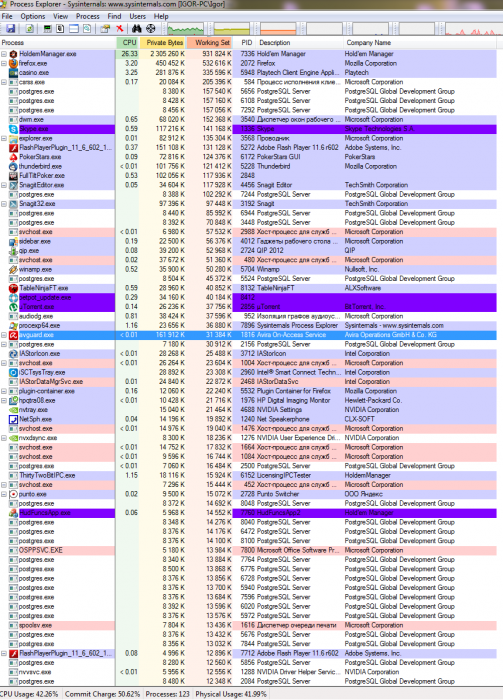Screen dimensions: 503x700
Task: Open the Options menu
Action: 33,17
